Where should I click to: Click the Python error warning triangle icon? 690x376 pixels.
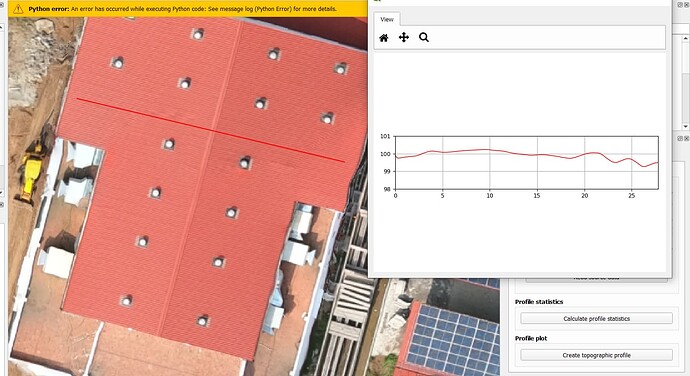point(18,9)
